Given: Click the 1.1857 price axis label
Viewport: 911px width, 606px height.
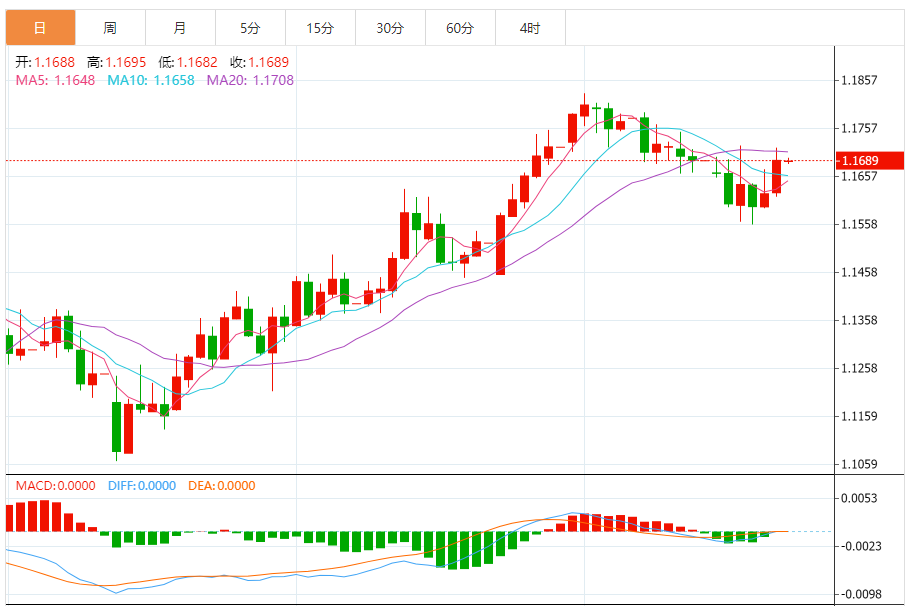Looking at the screenshot, I should (x=859, y=80).
